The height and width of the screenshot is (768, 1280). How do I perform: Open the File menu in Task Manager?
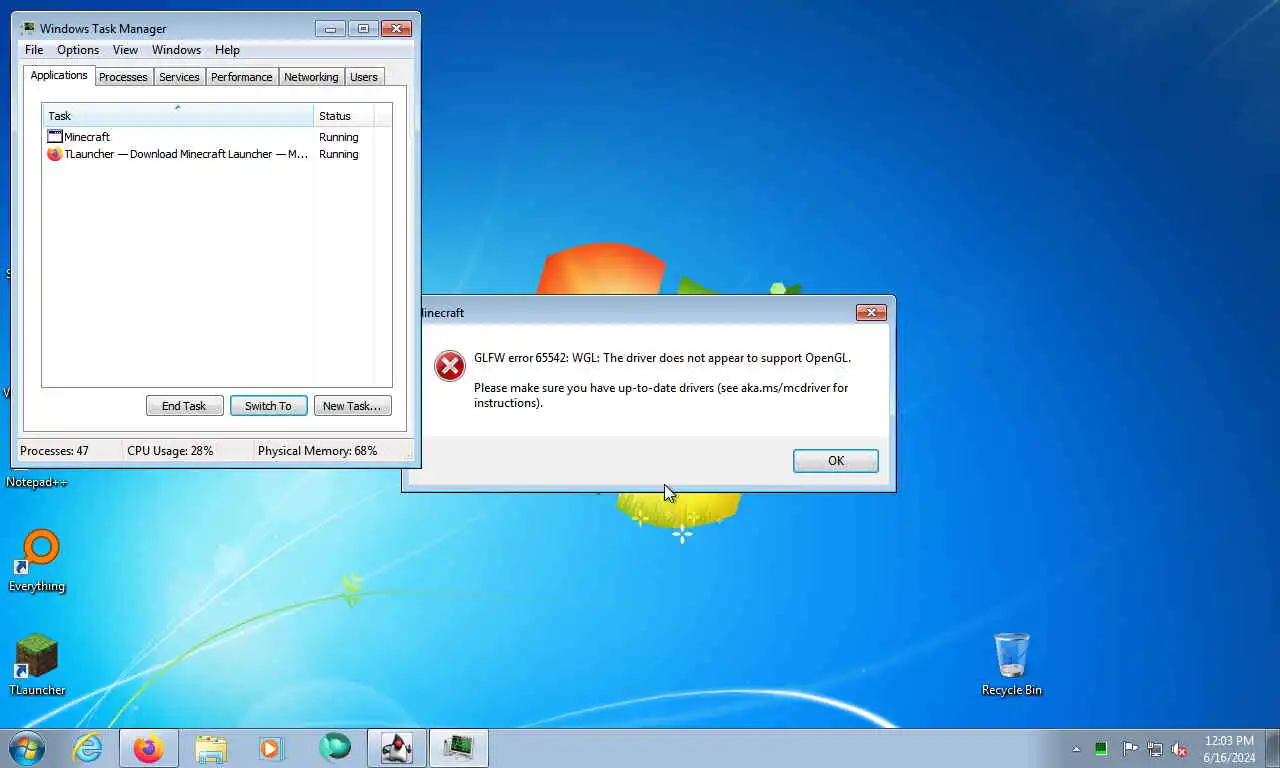click(x=34, y=50)
